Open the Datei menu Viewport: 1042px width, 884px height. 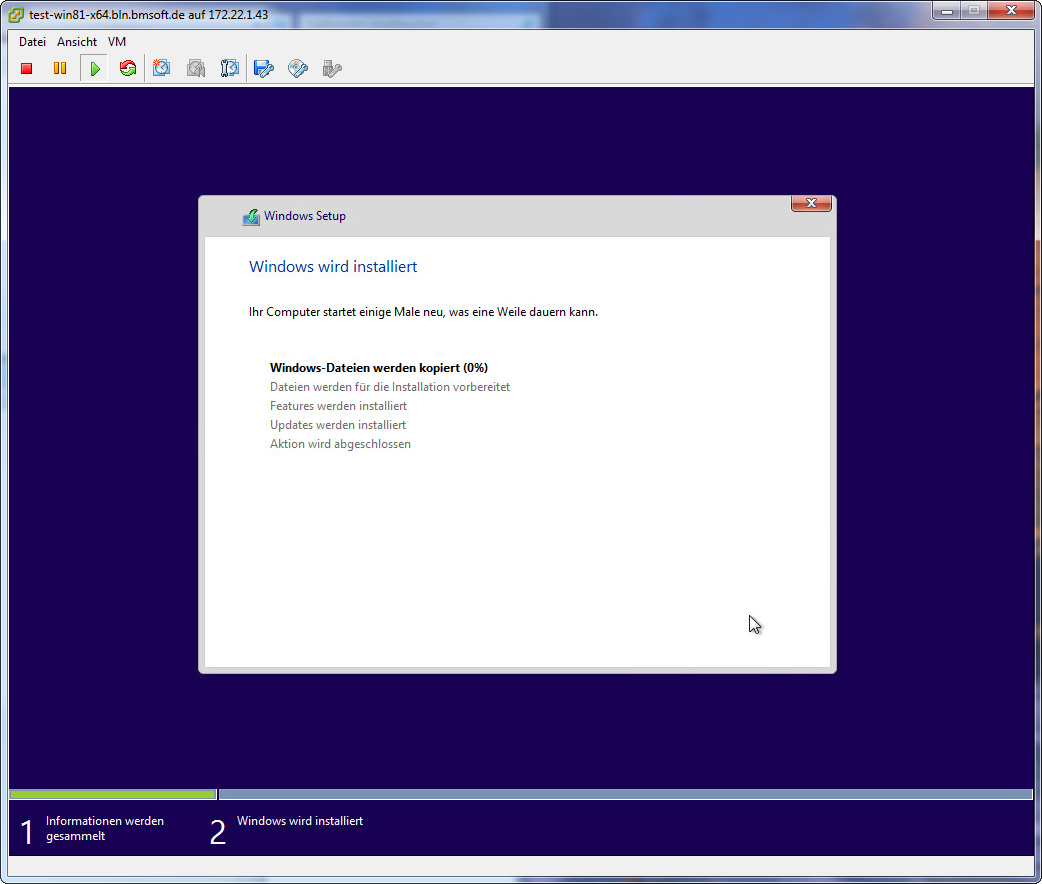click(32, 42)
